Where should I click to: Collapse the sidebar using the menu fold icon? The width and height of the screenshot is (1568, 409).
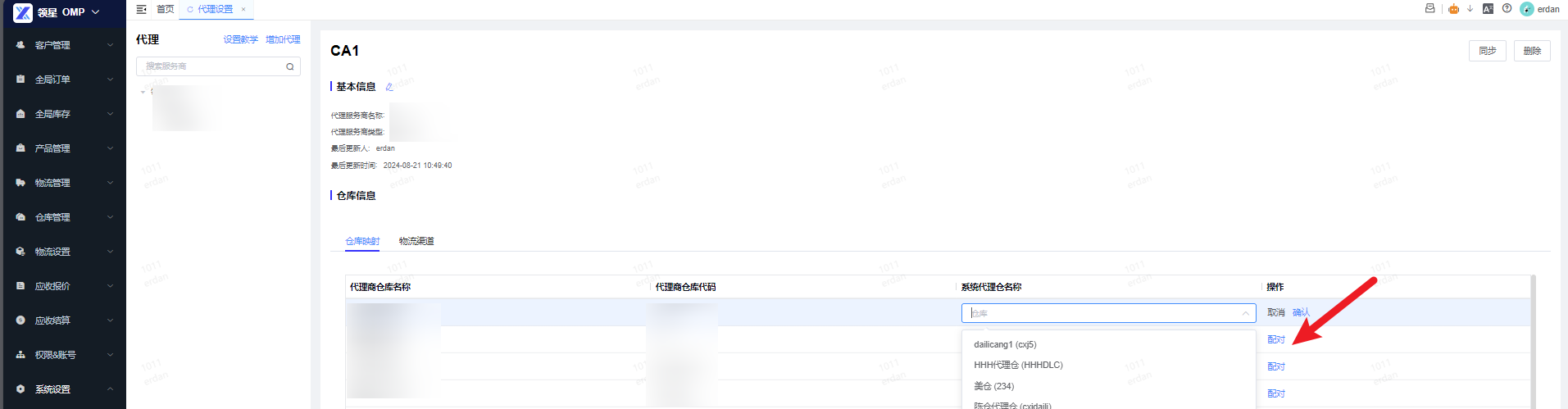pos(141,9)
